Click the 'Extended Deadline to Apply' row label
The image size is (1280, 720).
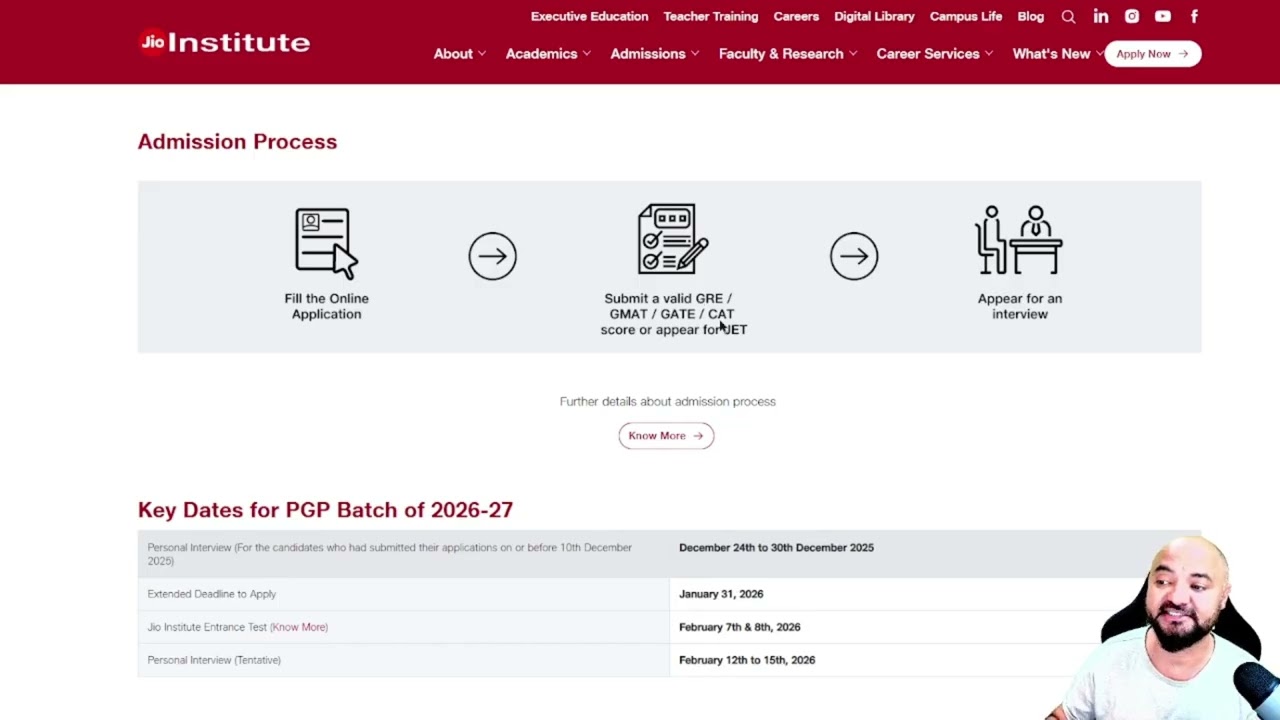212,594
